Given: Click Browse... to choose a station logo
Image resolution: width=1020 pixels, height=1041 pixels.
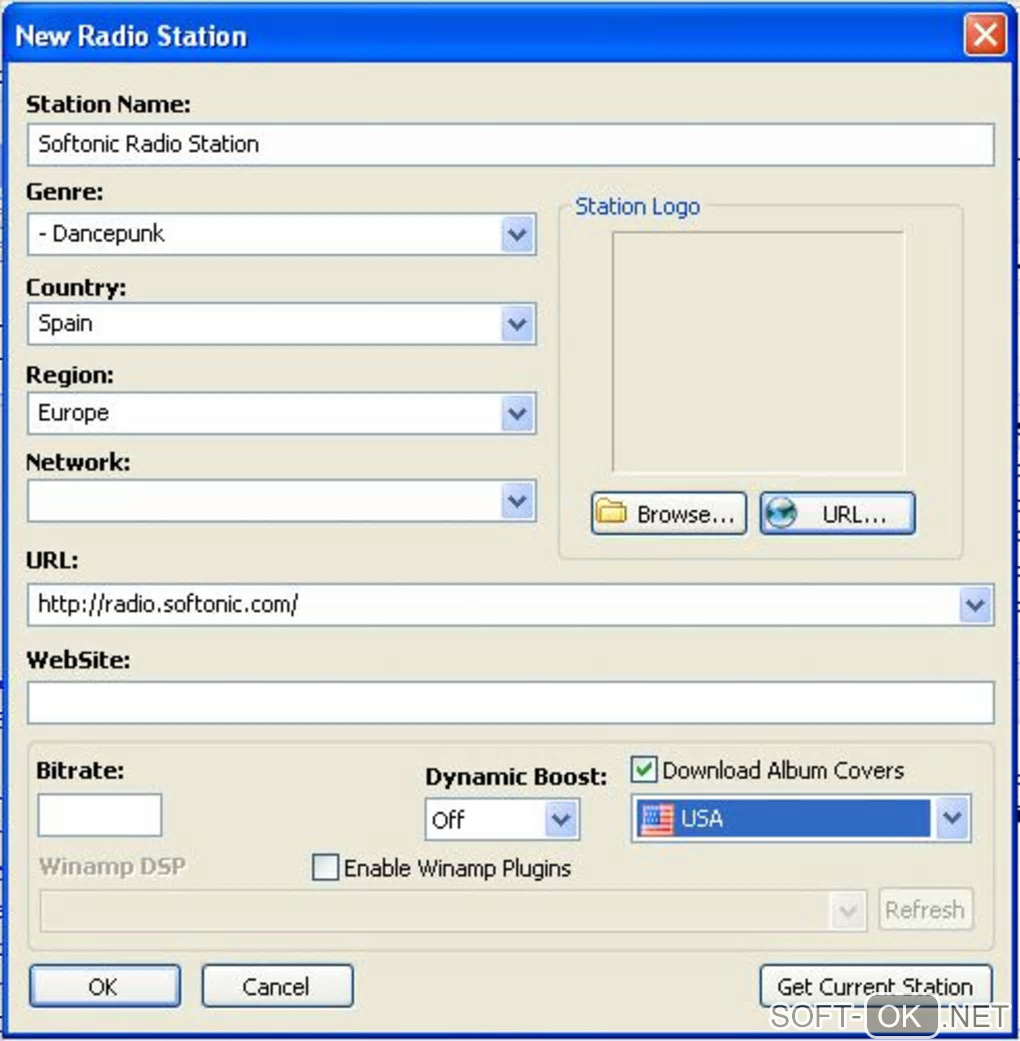Looking at the screenshot, I should tap(669, 513).
